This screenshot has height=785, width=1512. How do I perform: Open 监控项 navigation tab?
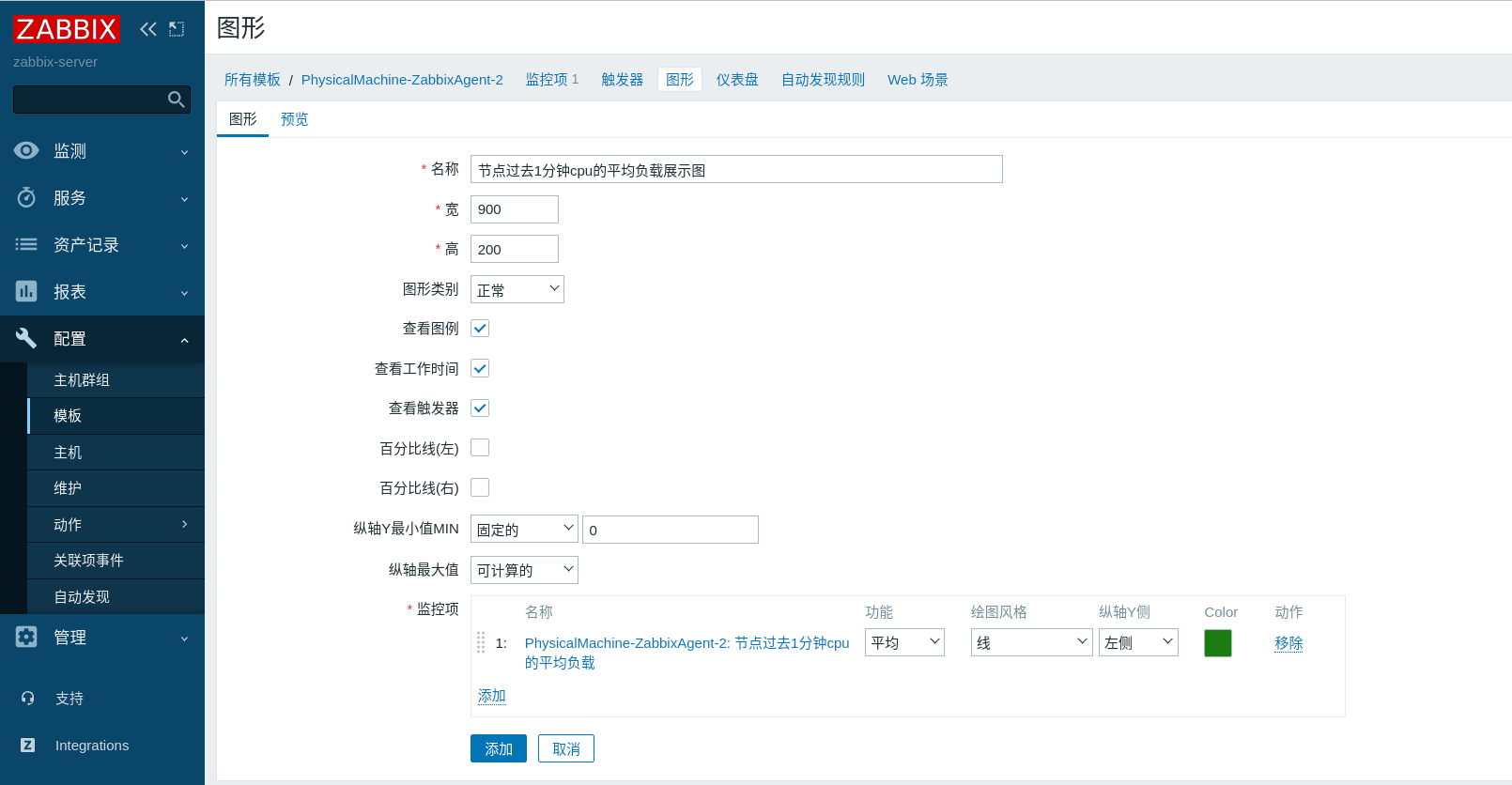(x=547, y=80)
